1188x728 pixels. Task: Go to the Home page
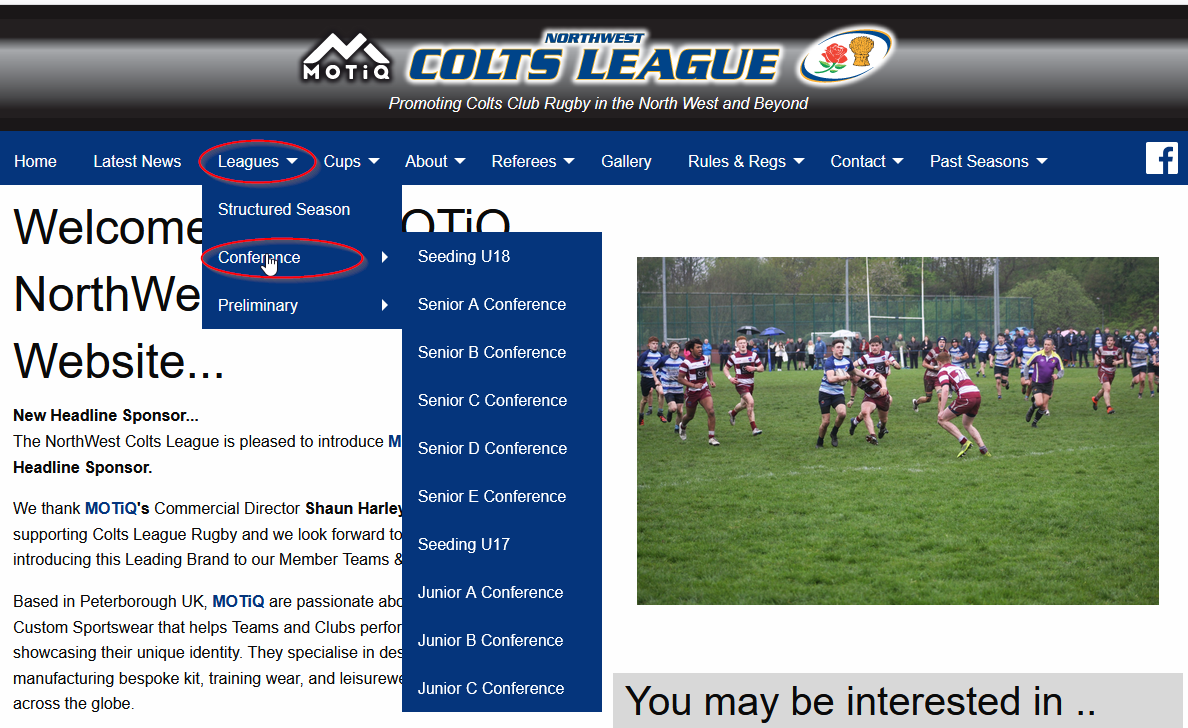[35, 161]
